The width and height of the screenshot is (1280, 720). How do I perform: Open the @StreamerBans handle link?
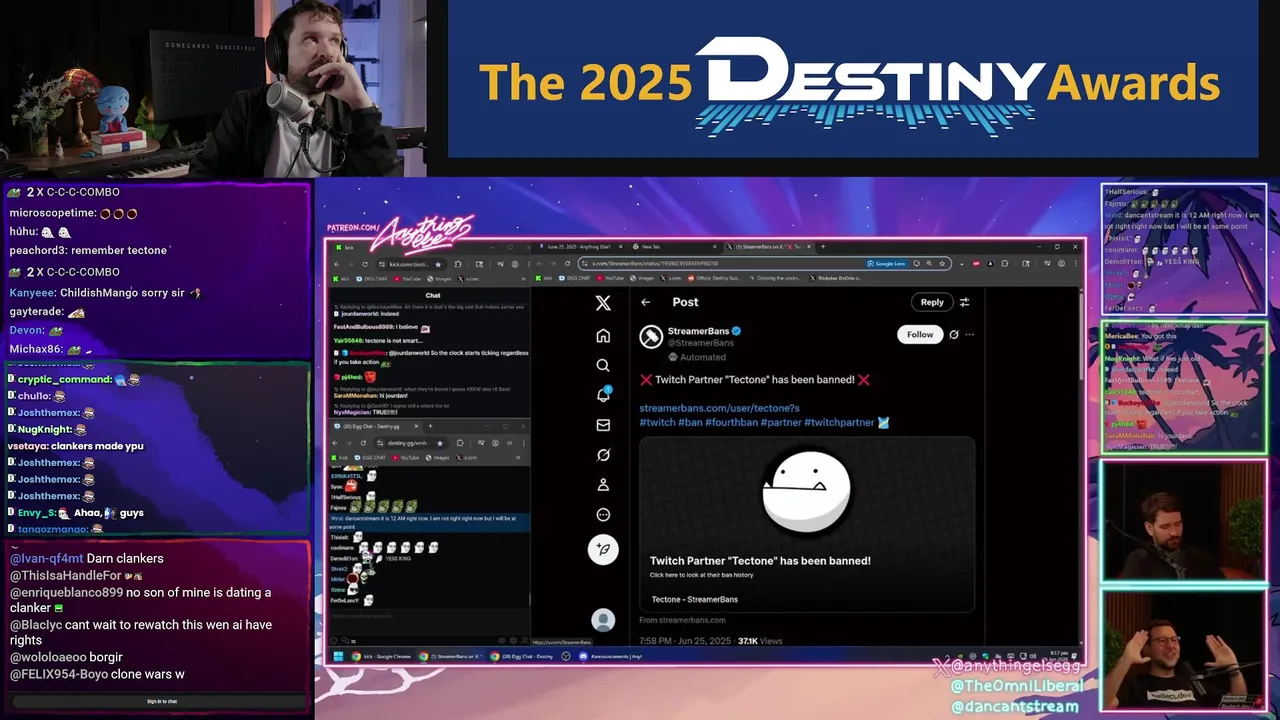point(701,343)
